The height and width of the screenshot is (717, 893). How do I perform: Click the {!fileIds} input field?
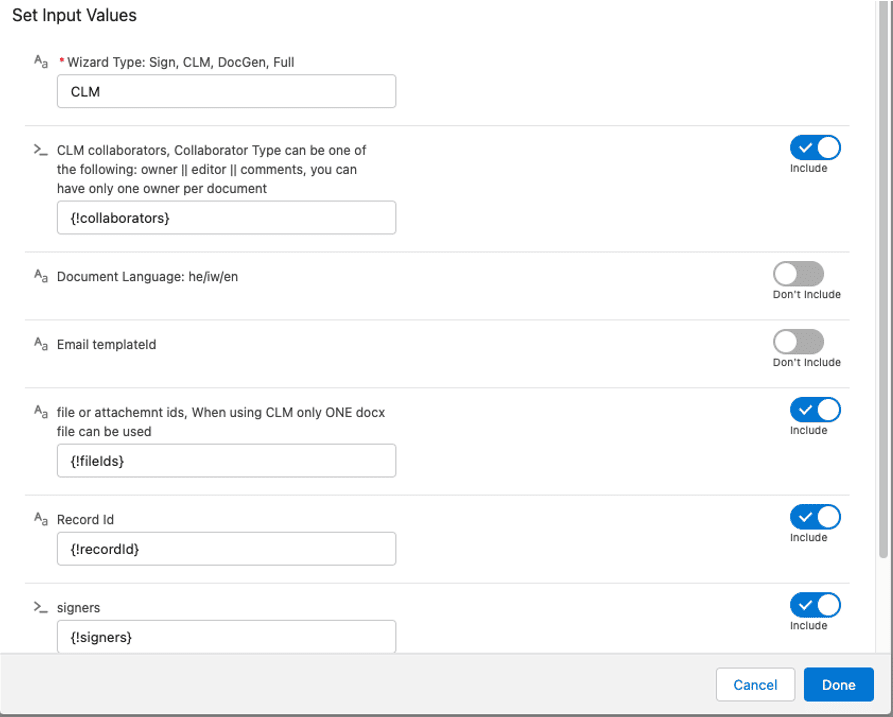coord(226,461)
